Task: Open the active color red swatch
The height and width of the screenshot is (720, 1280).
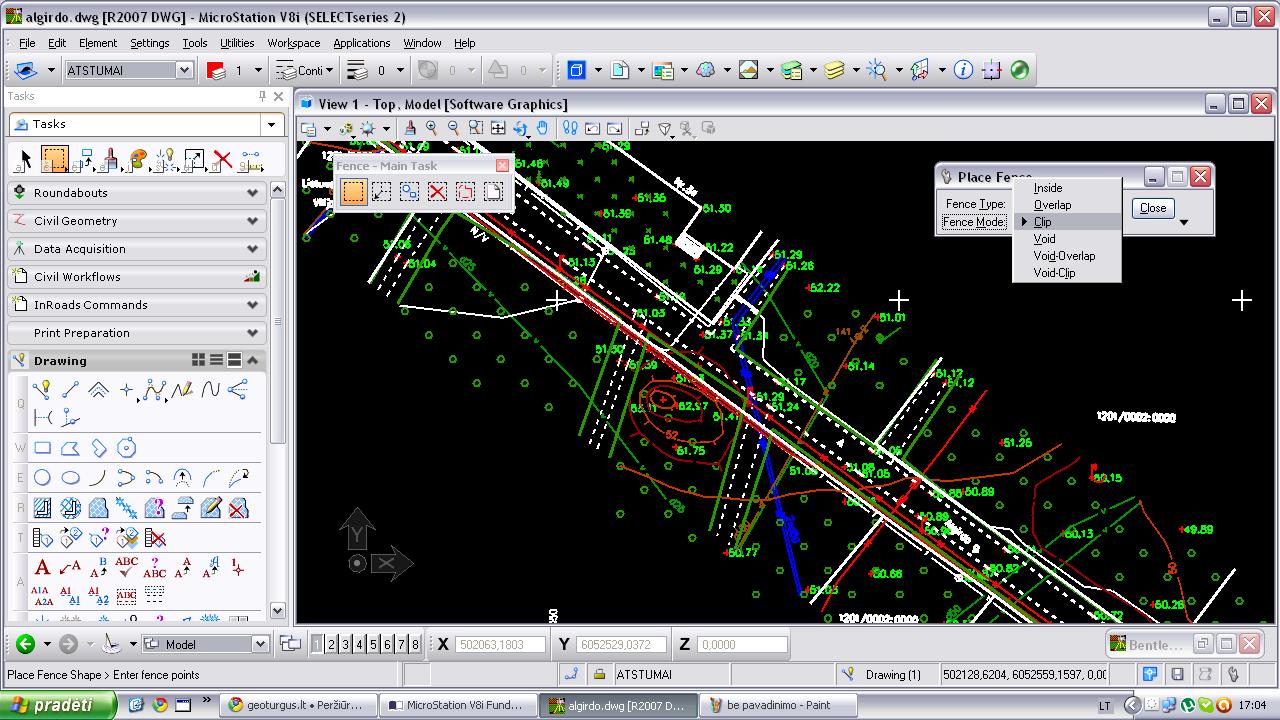Action: coord(216,70)
